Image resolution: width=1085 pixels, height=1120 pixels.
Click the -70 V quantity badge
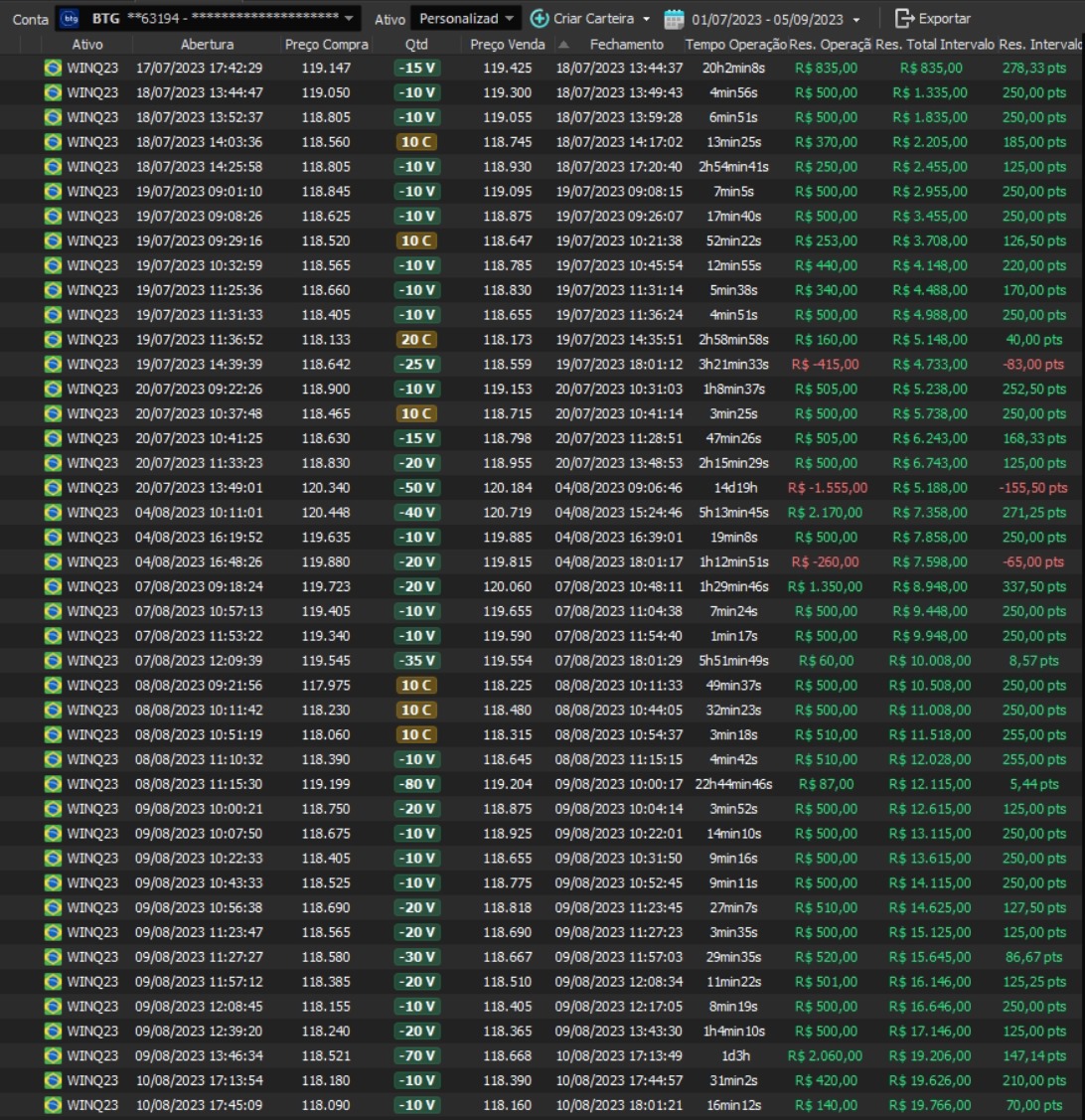click(415, 1054)
